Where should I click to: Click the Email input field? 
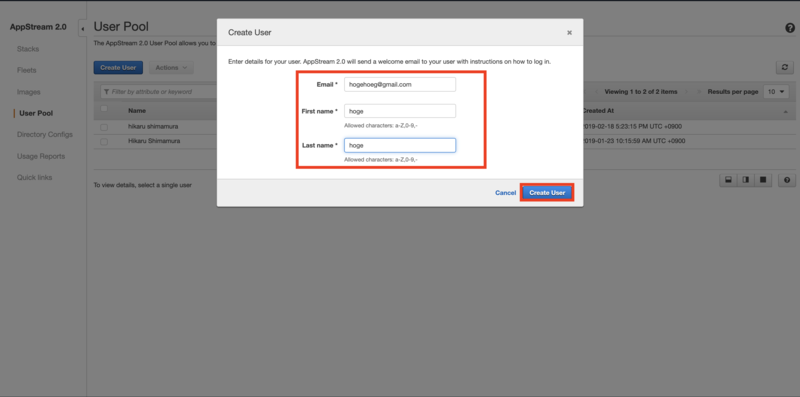coord(399,85)
